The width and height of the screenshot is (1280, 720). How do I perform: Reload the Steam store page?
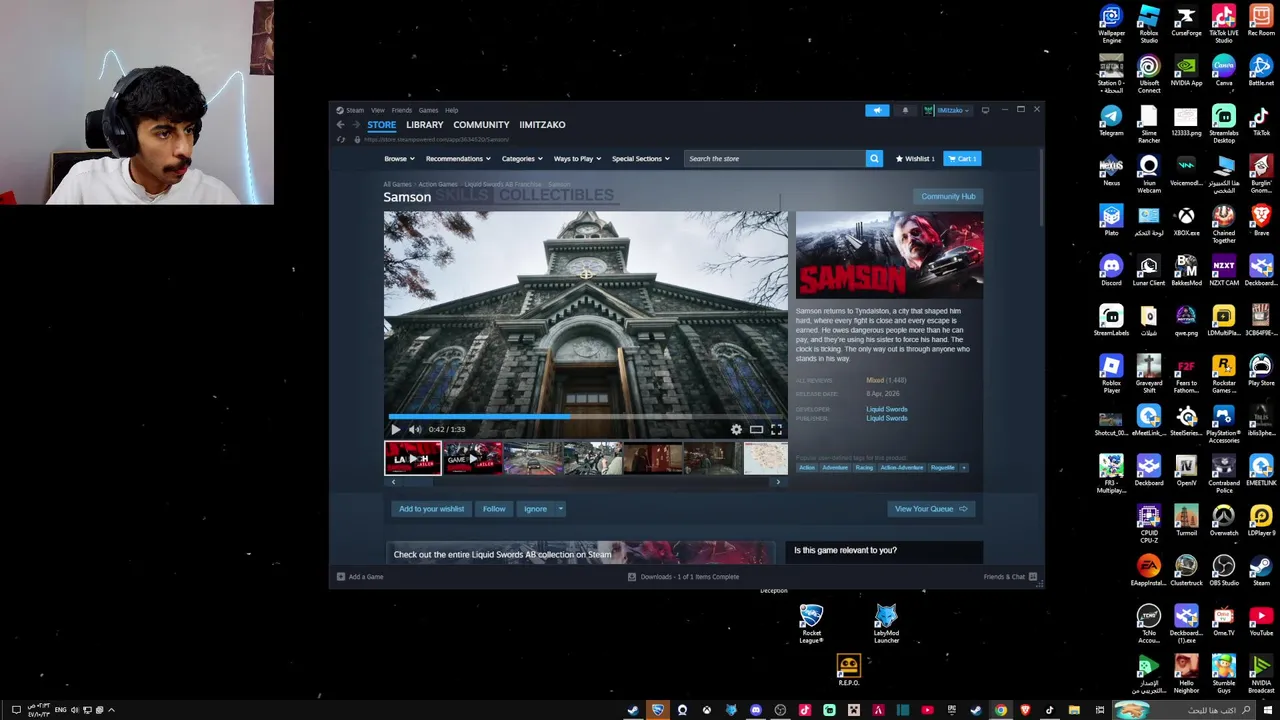[341, 139]
